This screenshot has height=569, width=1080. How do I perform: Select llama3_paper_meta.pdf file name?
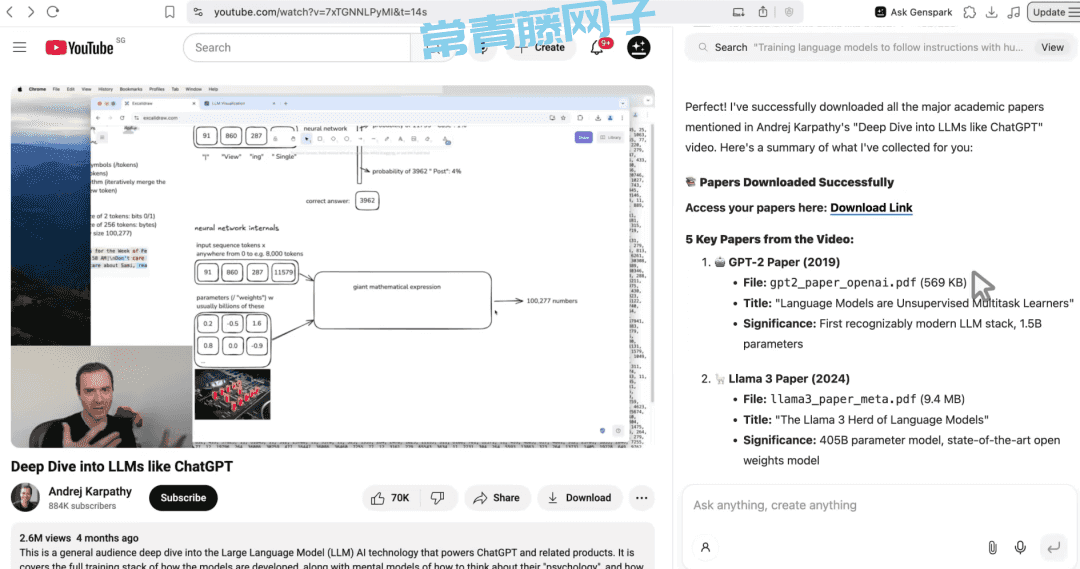tap(843, 399)
